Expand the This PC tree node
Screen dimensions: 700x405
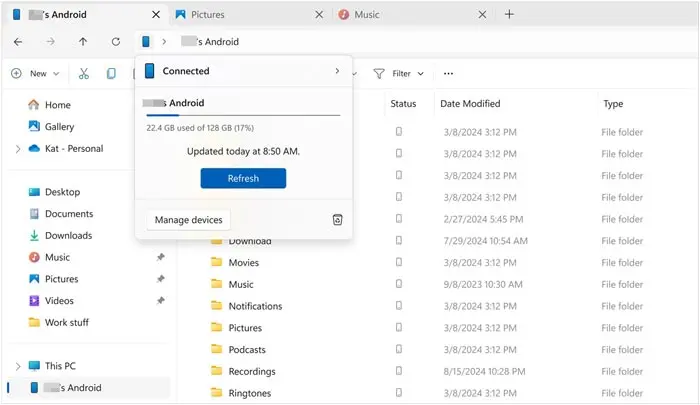point(18,366)
